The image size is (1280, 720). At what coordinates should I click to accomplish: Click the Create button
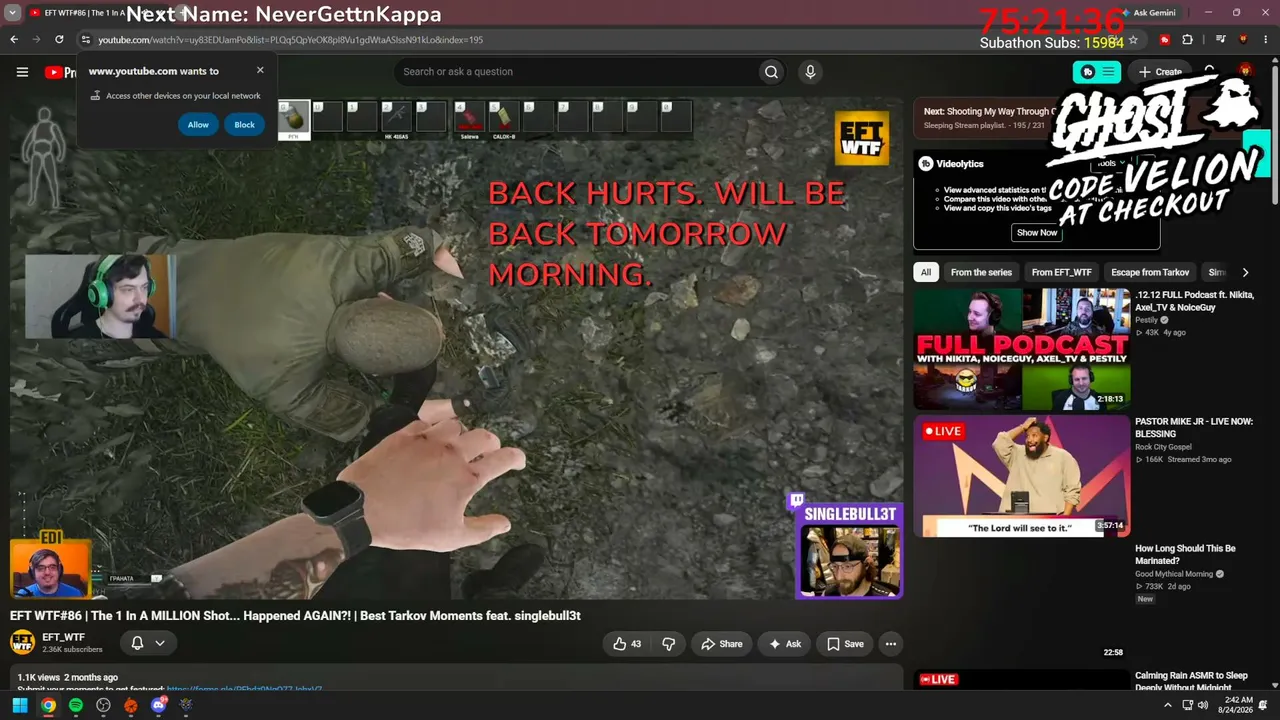1160,72
